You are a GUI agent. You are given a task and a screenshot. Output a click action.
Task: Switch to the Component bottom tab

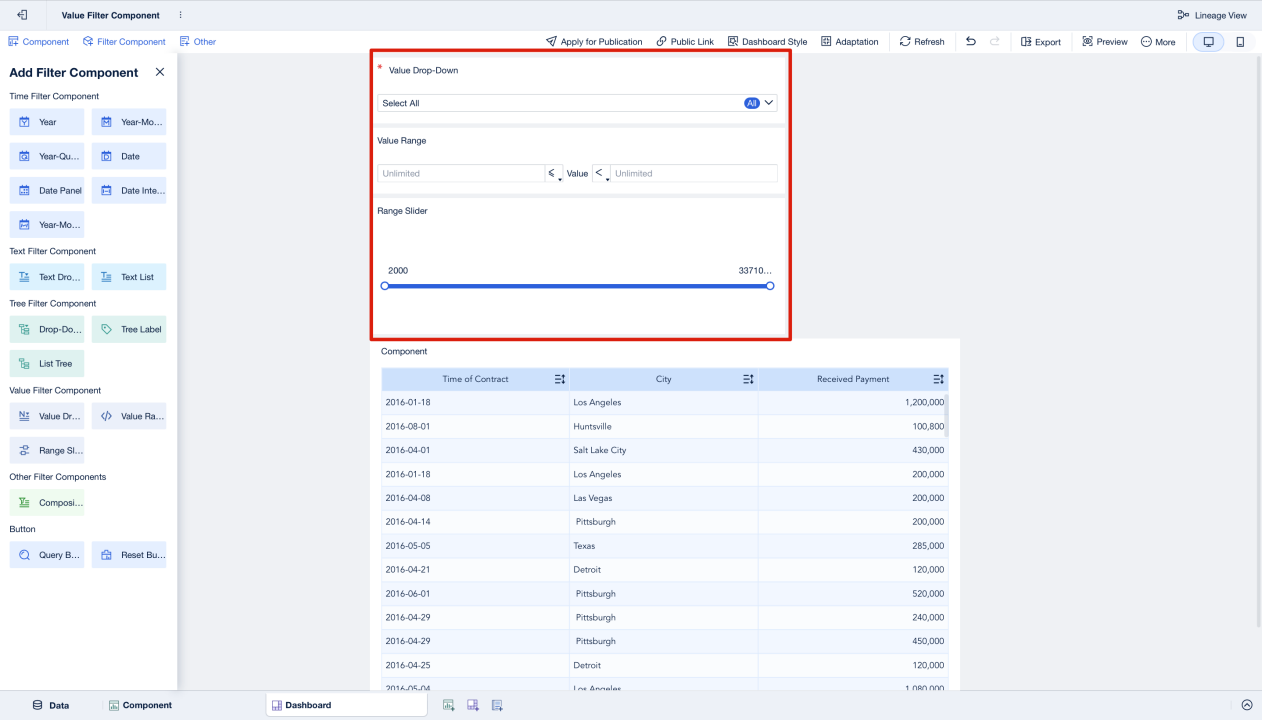140,705
